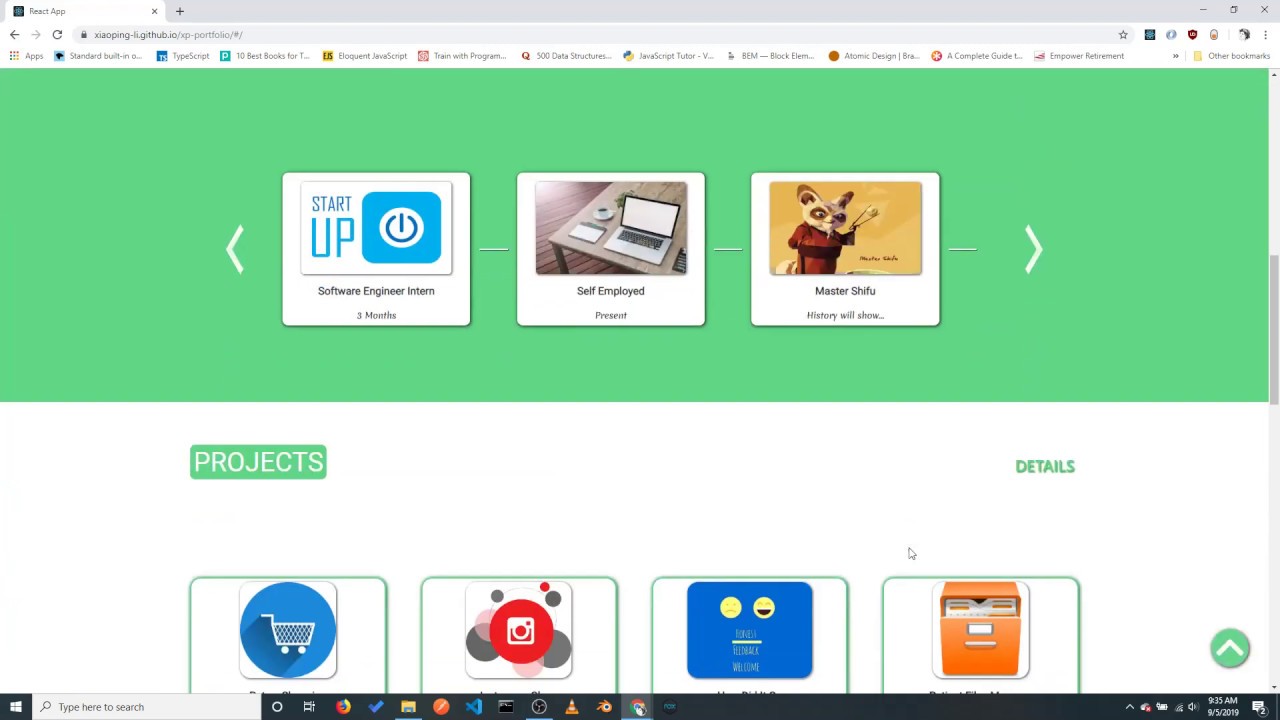The image size is (1280, 720).
Task: Open the Apps bookmarks shortcut
Action: (27, 56)
